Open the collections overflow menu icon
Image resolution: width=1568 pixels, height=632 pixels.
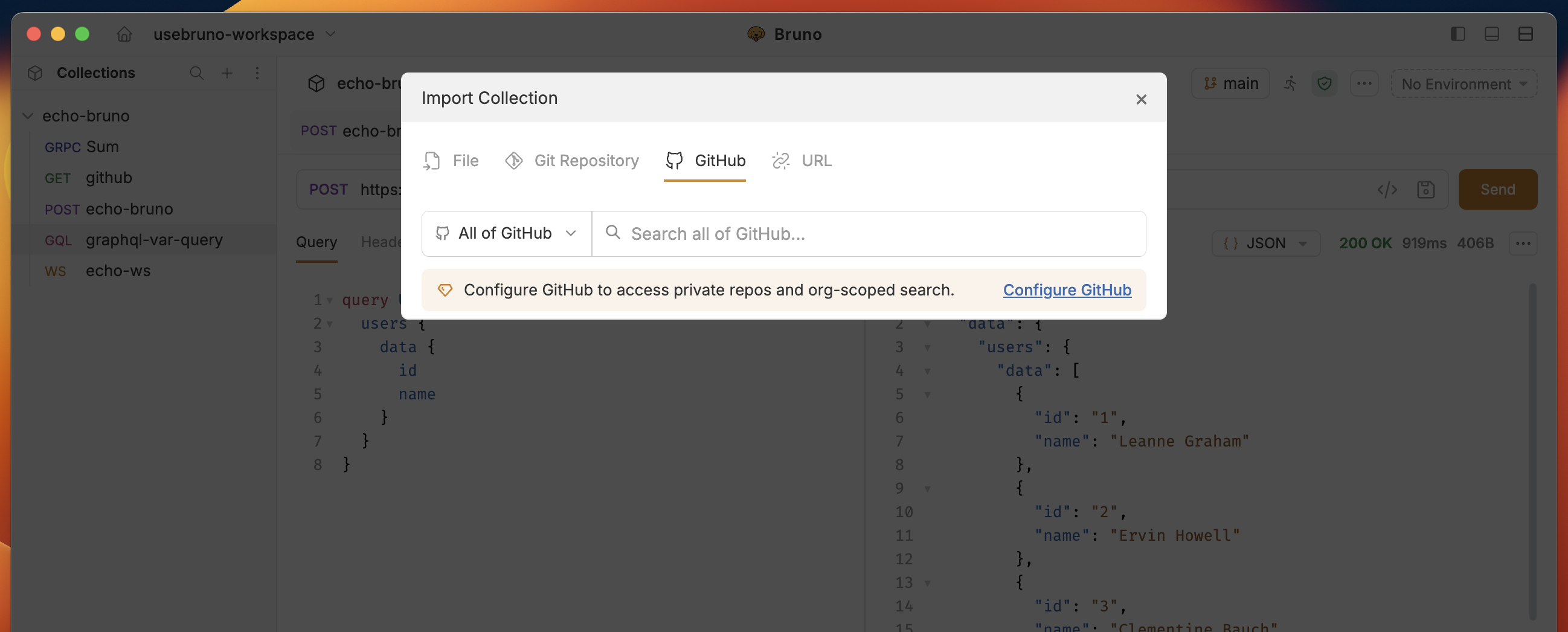tap(257, 73)
